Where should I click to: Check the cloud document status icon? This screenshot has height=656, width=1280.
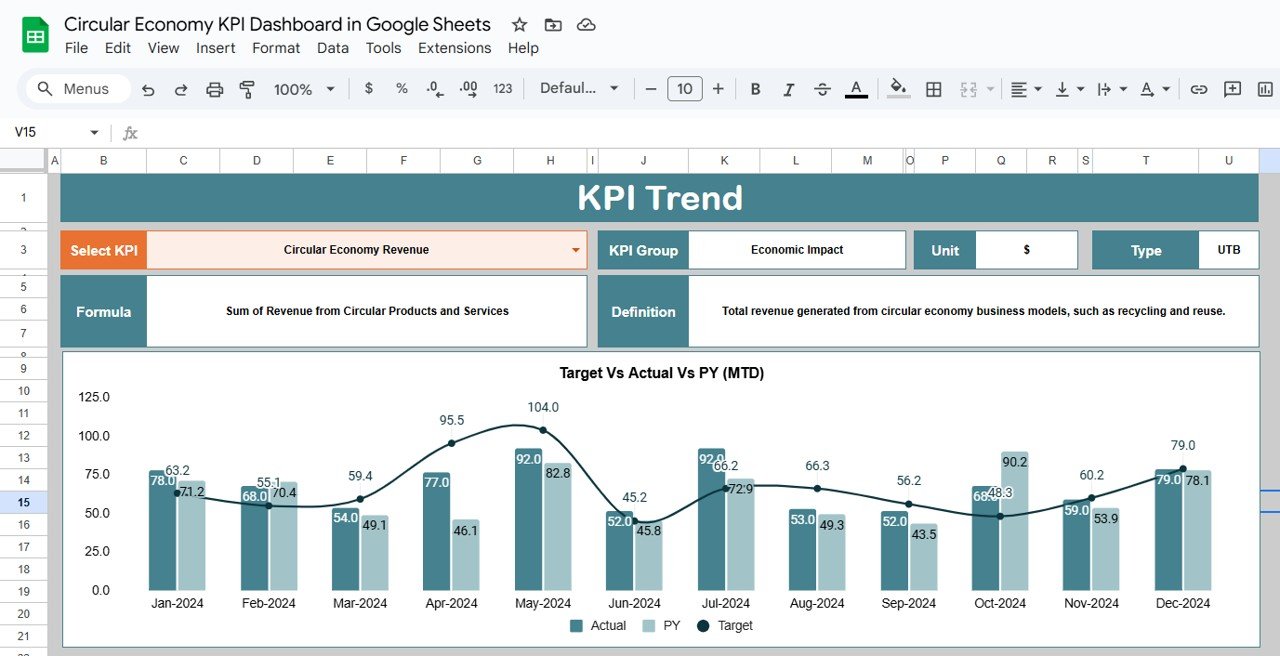[x=587, y=25]
